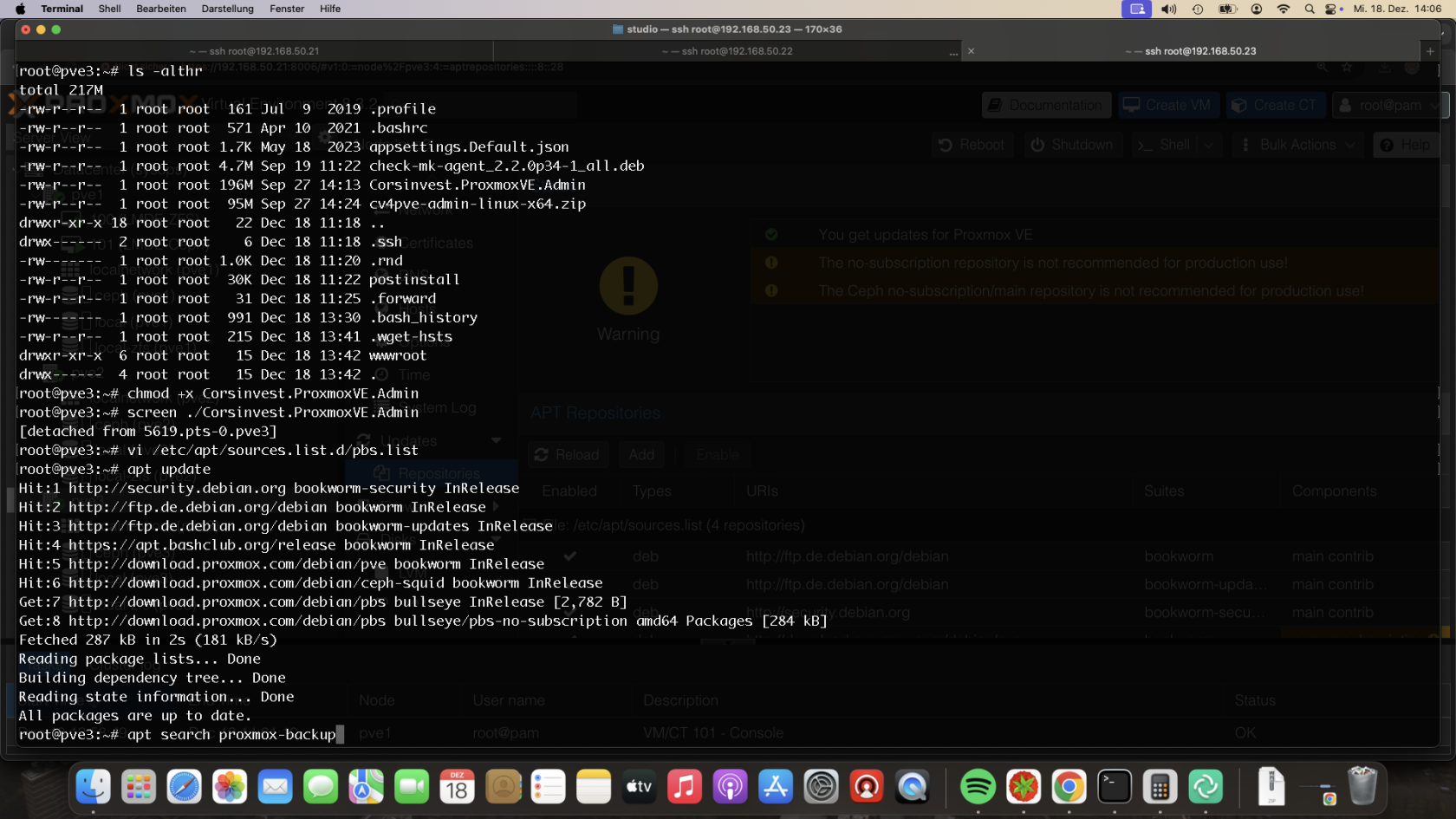Open System Settings from the Dock
Viewport: 1456px width, 819px height.
click(821, 787)
